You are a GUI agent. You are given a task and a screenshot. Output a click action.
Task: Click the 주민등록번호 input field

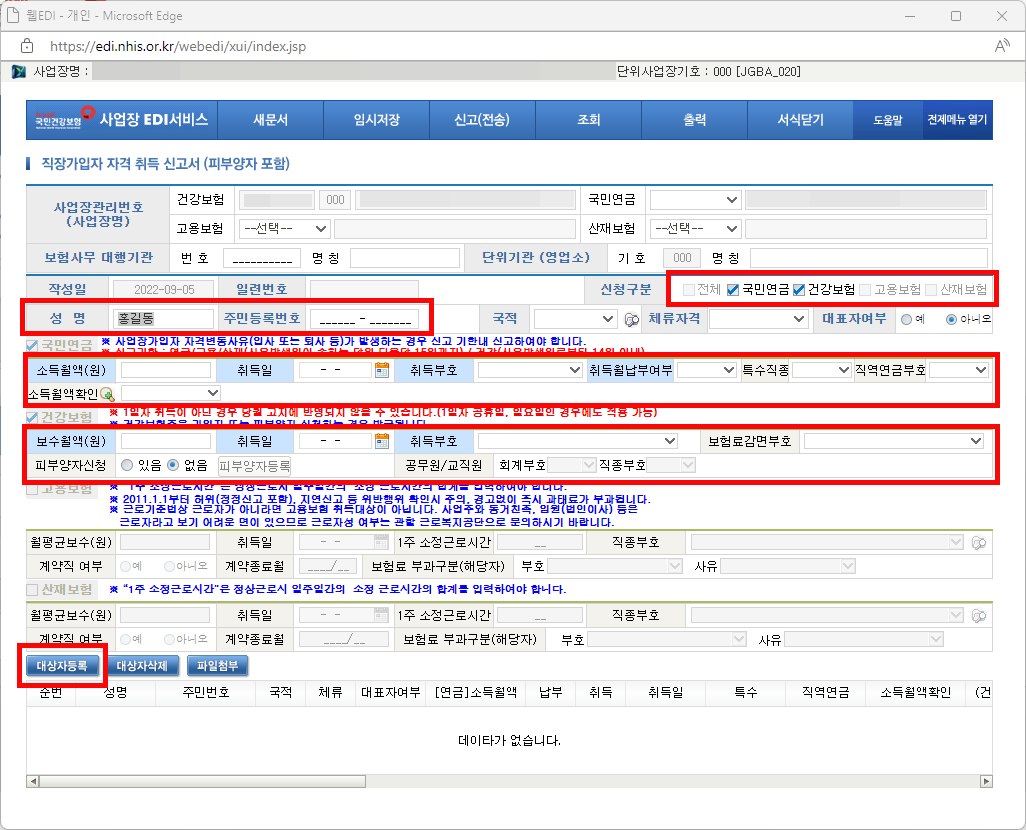[364, 319]
